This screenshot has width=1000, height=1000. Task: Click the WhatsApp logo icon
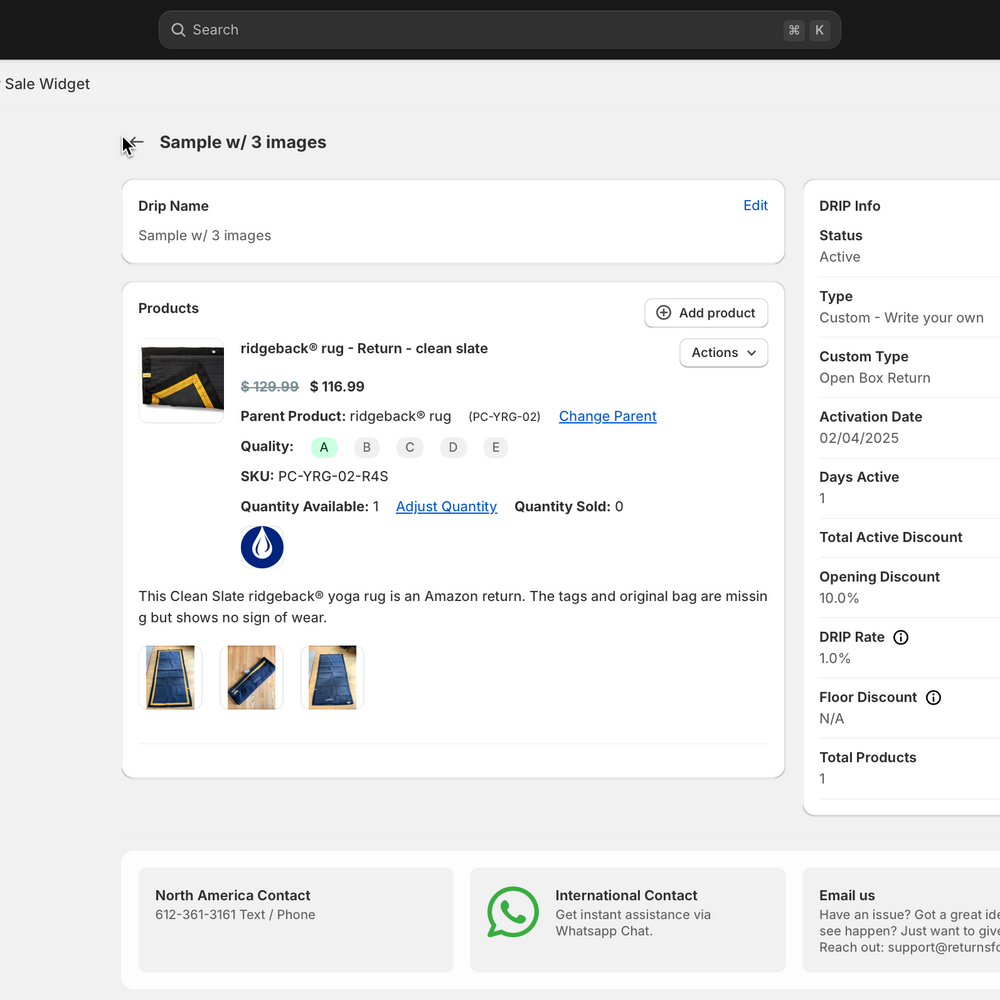point(513,912)
